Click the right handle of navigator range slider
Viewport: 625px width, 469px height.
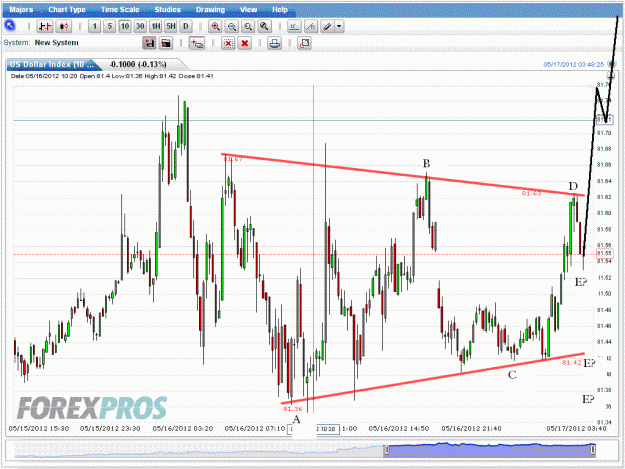pos(593,450)
